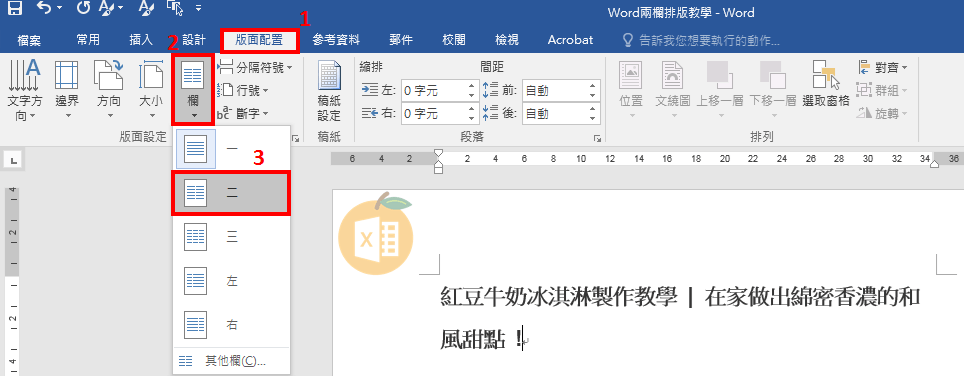The width and height of the screenshot is (964, 376).
Task: Click the right indent marker on ruler
Action: click(934, 163)
